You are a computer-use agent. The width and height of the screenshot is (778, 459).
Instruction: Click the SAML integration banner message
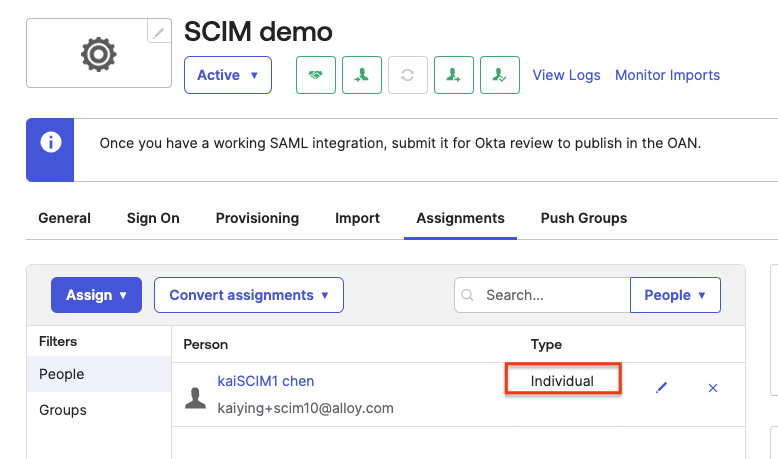pyautogui.click(x=400, y=143)
